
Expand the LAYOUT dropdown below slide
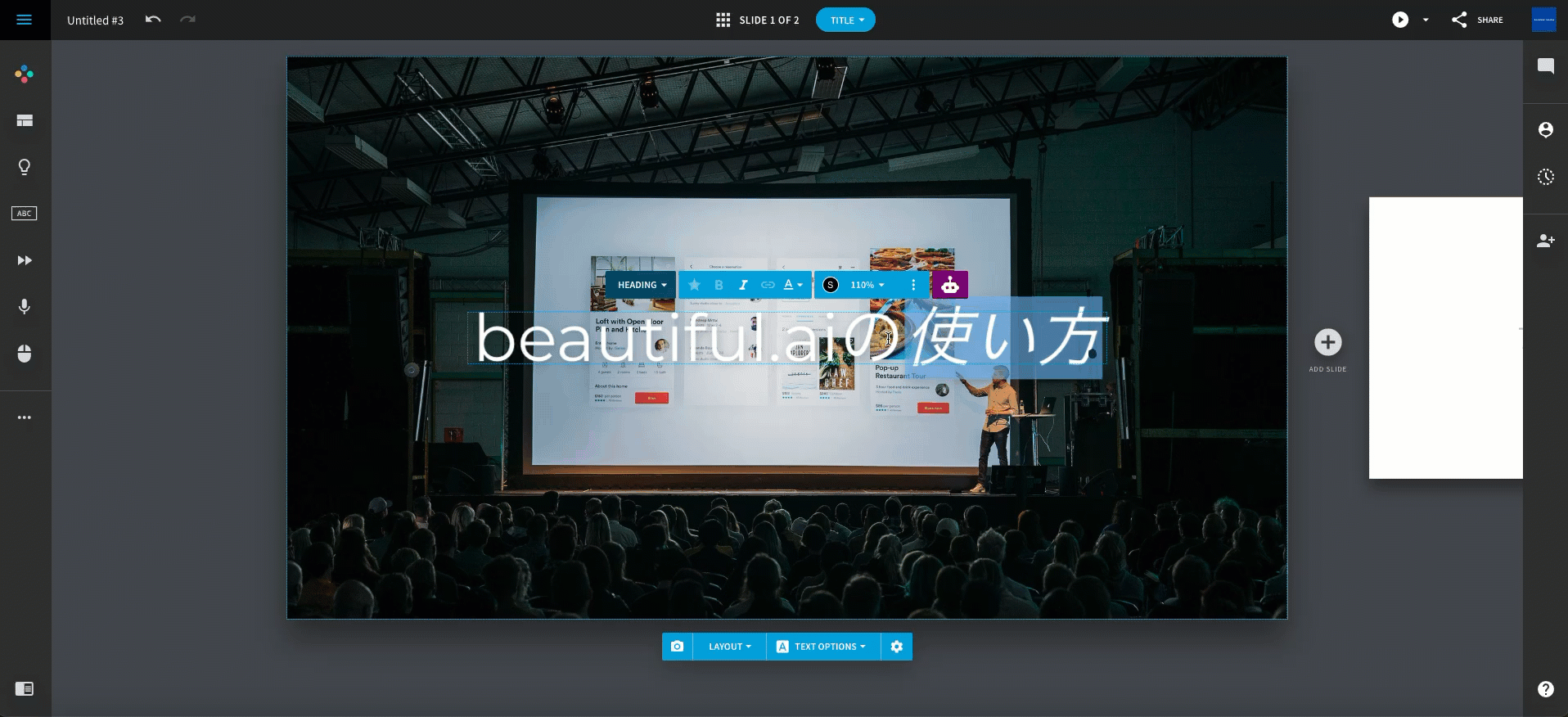tap(730, 647)
